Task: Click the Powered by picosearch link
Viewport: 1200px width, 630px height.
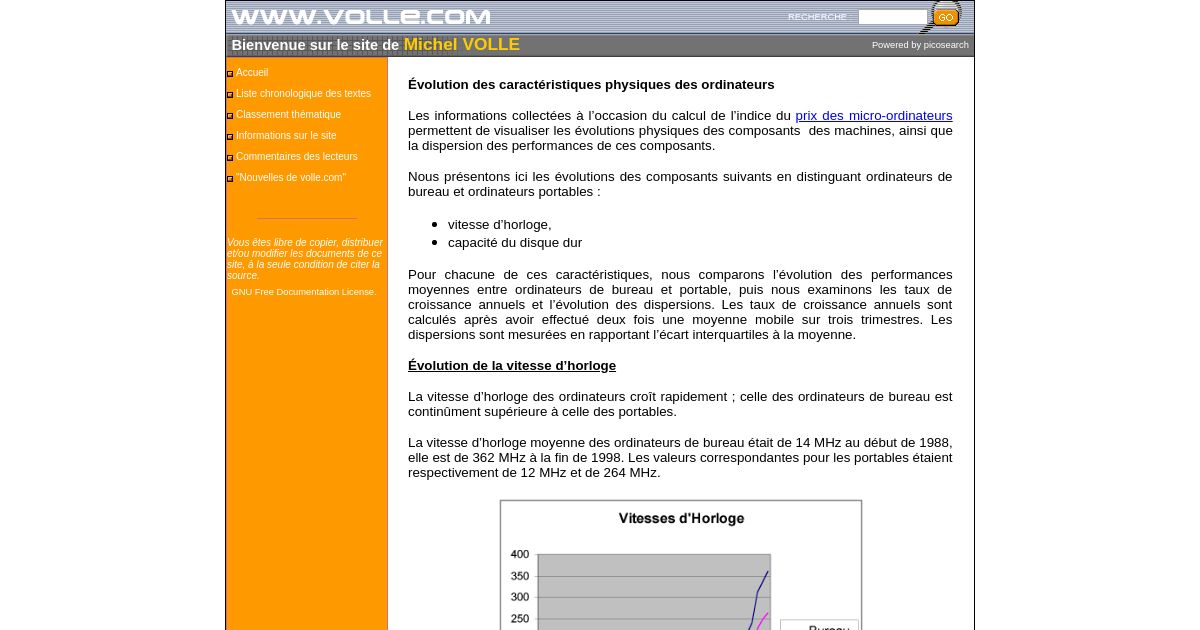Action: (x=920, y=45)
